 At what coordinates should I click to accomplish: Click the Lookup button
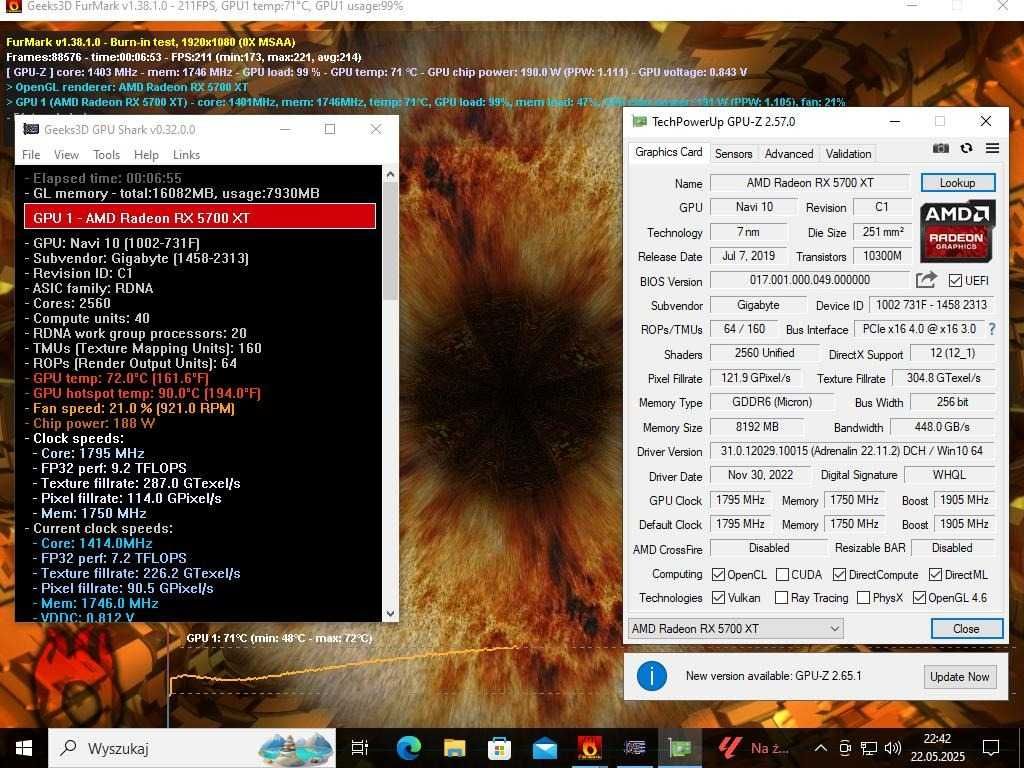(957, 183)
